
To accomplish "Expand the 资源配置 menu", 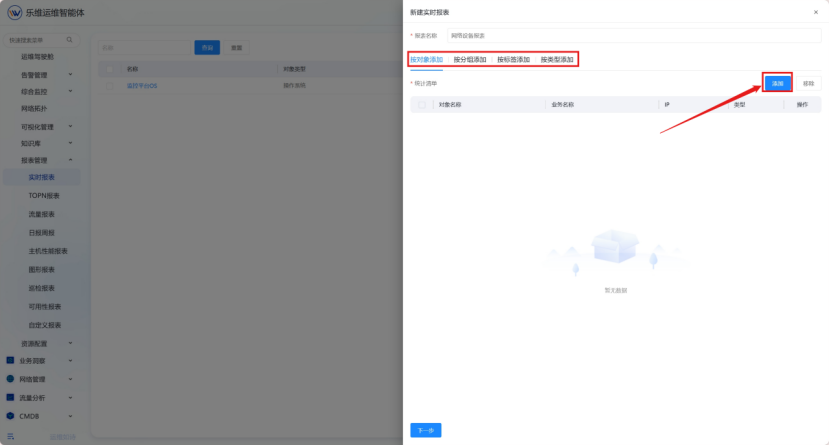I will [70, 343].
